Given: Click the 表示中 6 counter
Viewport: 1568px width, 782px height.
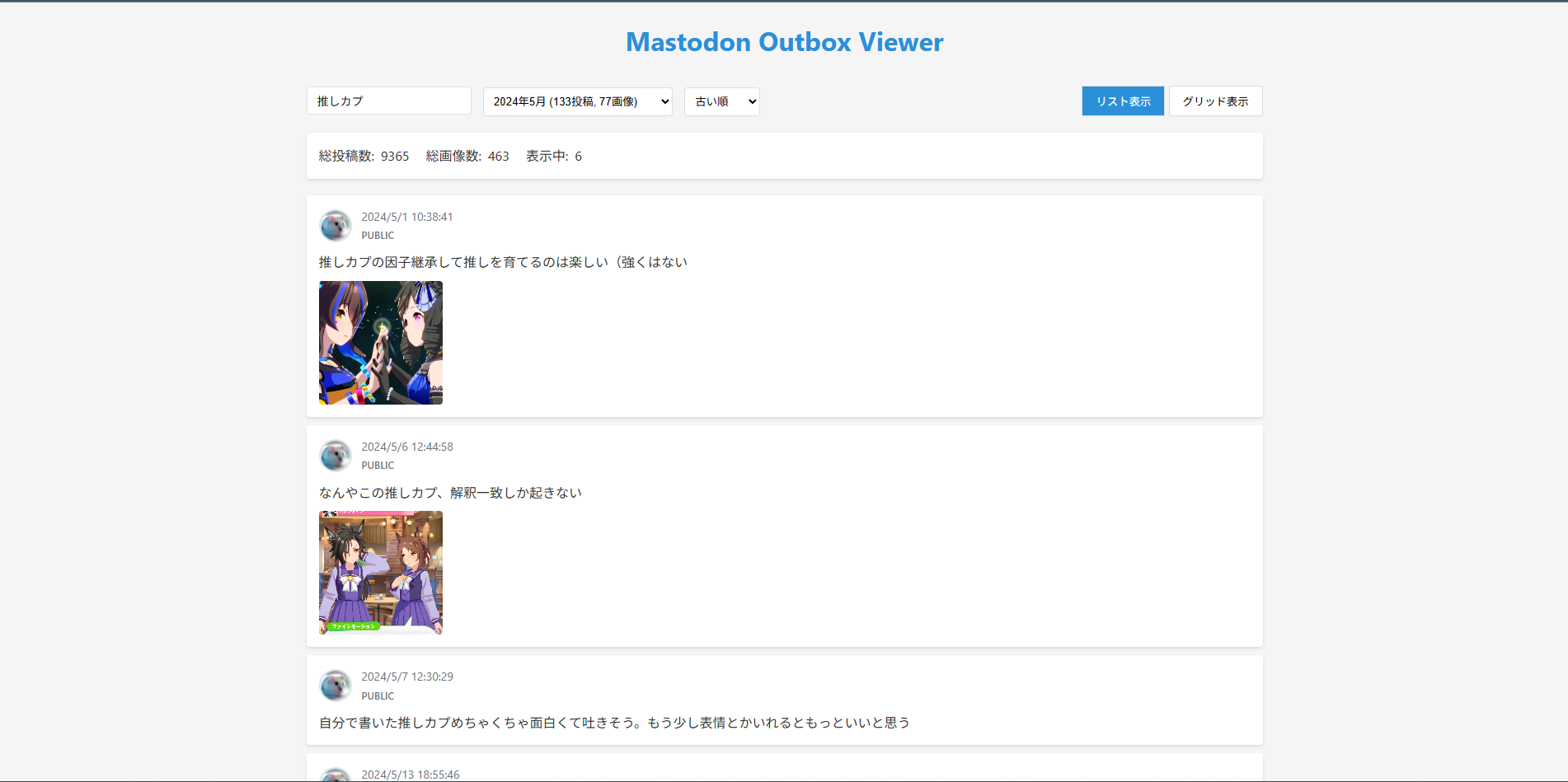Looking at the screenshot, I should pyautogui.click(x=554, y=156).
